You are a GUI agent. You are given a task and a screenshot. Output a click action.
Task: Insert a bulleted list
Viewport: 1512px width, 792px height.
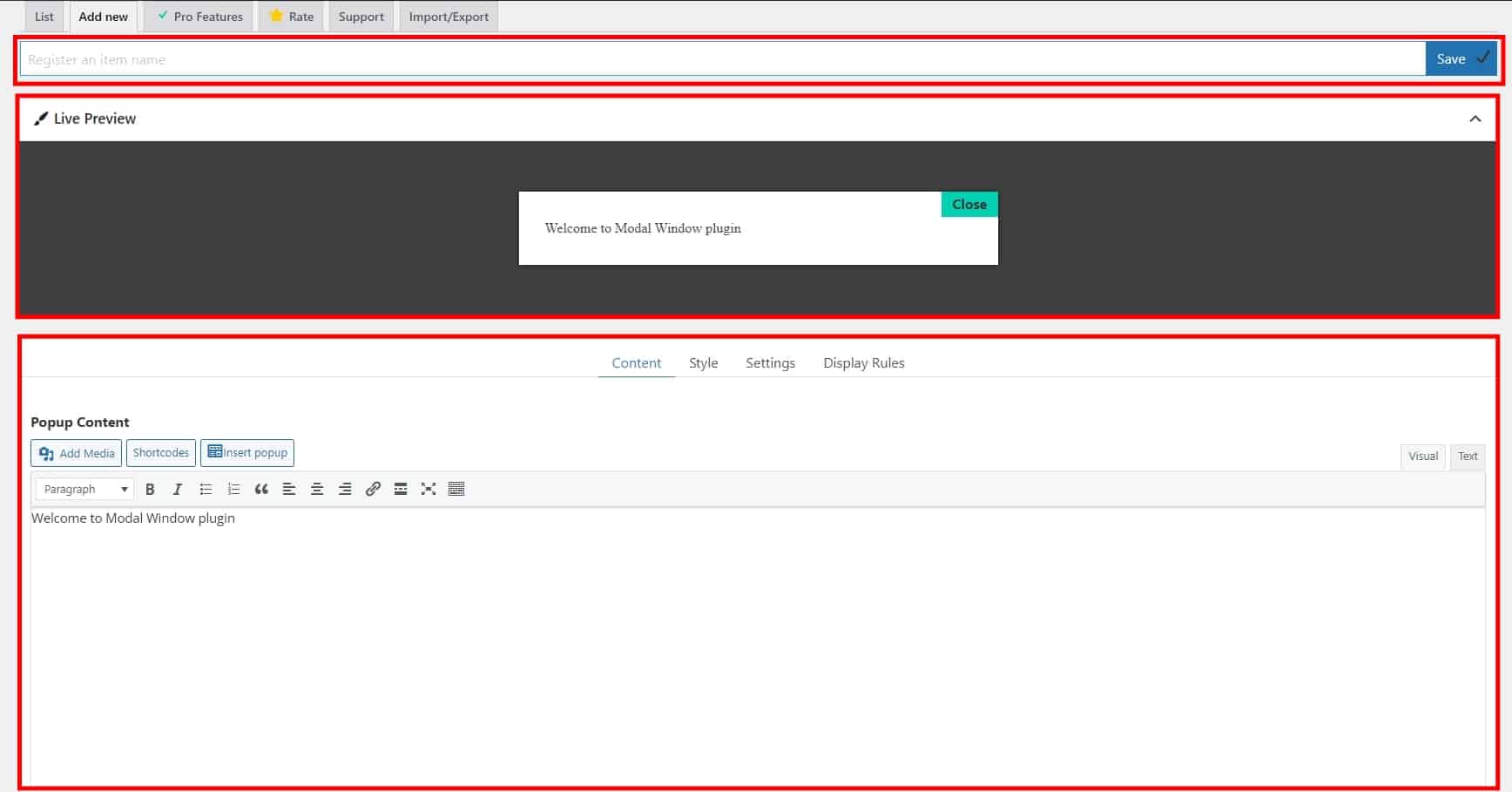[206, 489]
